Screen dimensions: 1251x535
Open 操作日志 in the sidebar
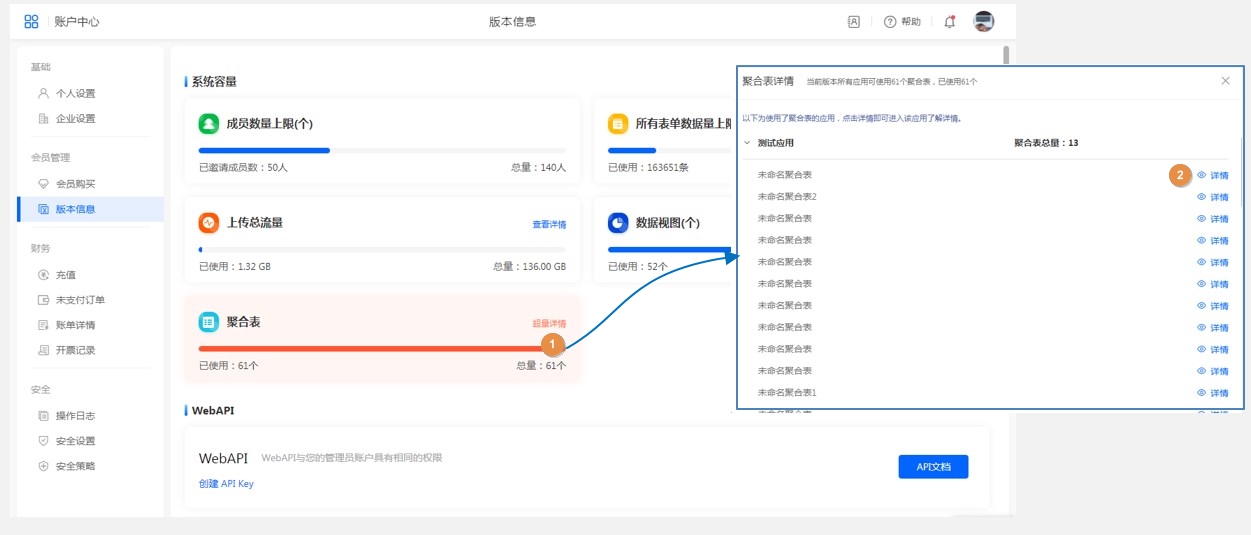point(75,415)
